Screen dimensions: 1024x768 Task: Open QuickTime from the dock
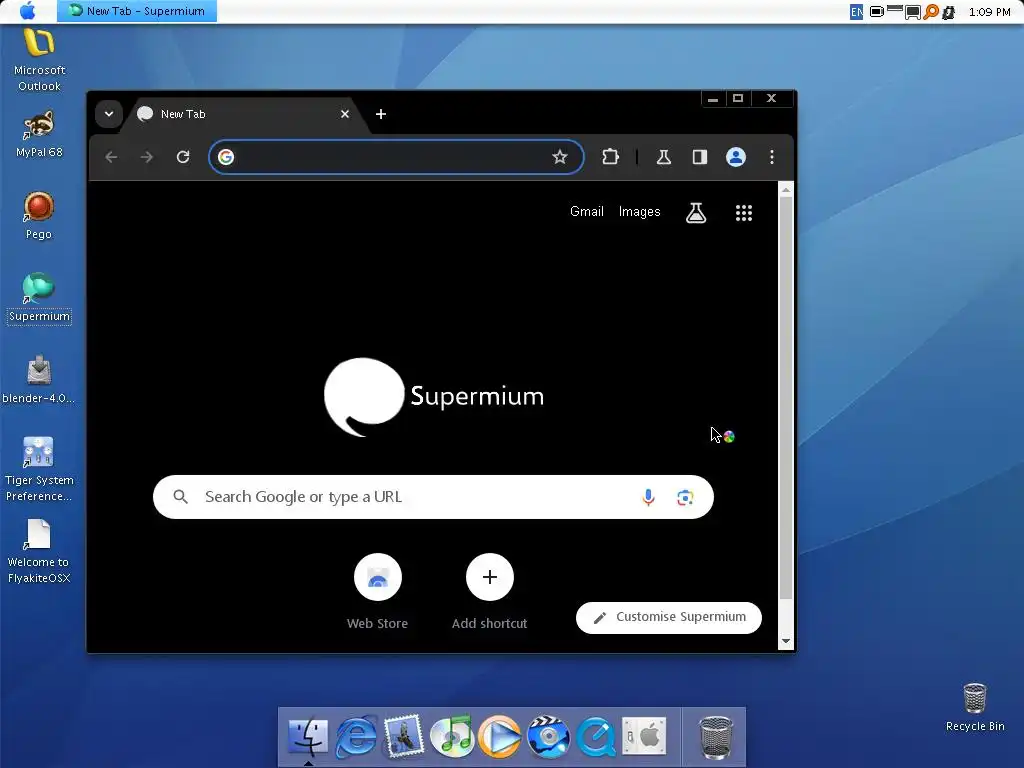(596, 737)
